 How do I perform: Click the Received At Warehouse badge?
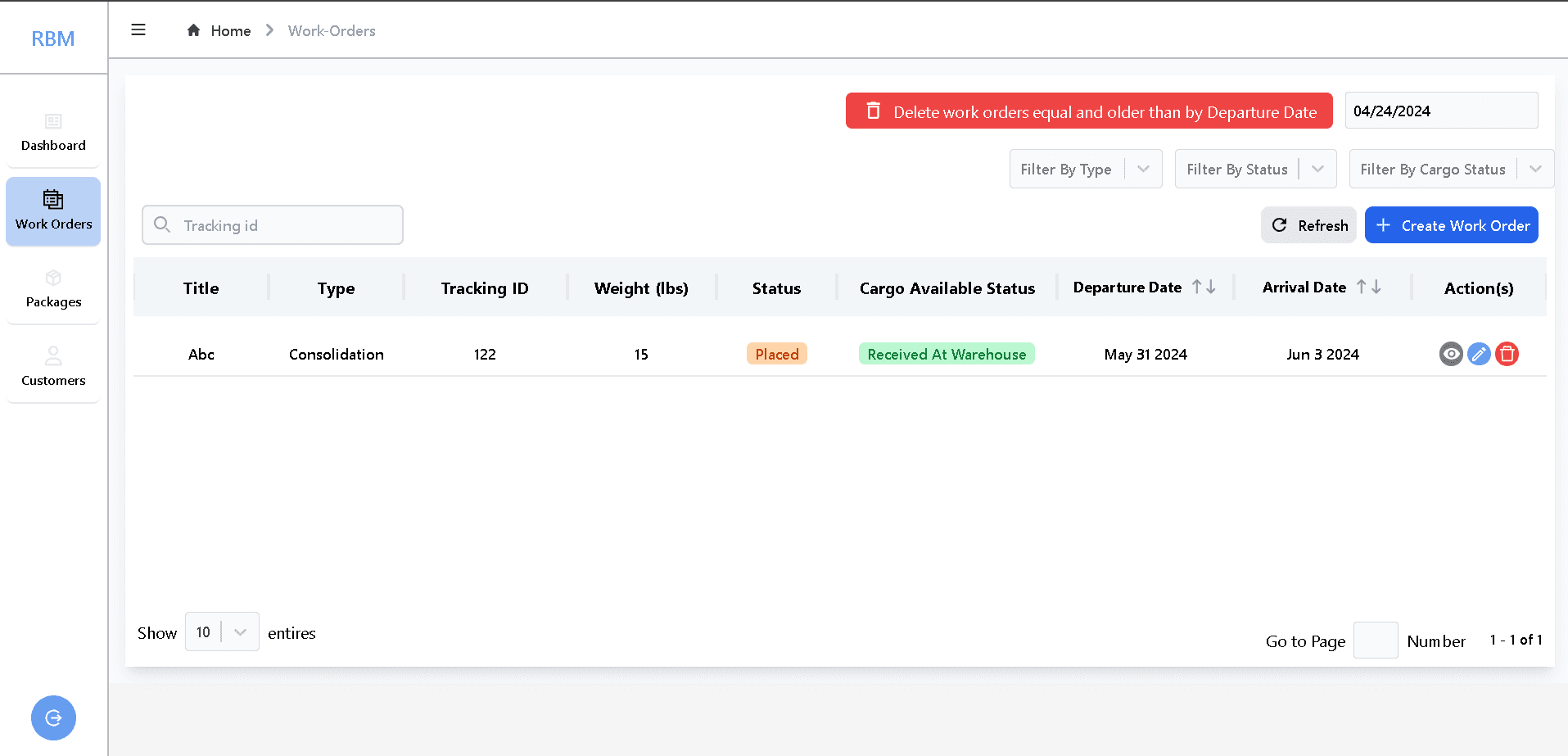click(x=947, y=354)
